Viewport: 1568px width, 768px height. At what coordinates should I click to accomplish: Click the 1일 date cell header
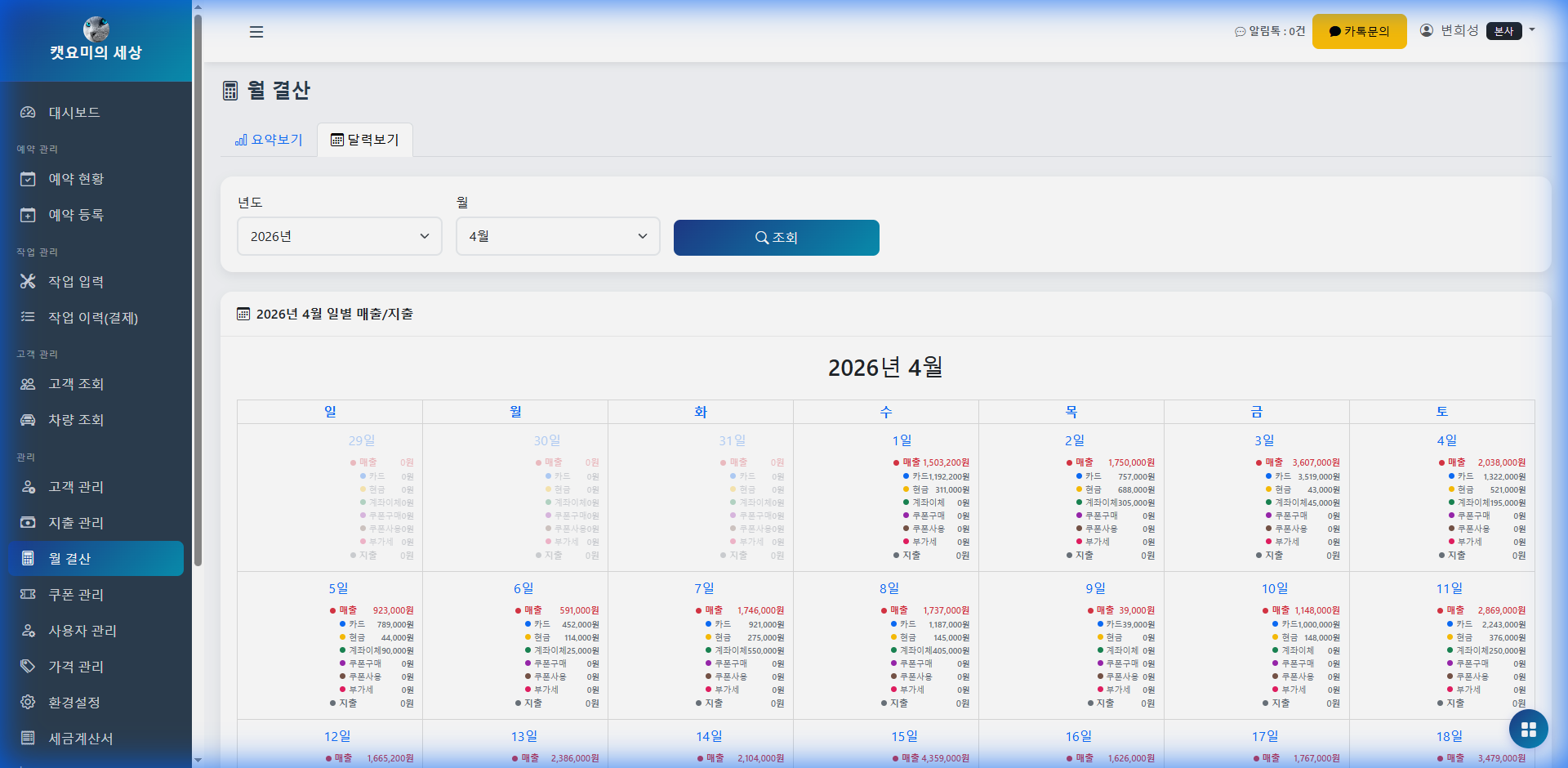[x=902, y=440]
